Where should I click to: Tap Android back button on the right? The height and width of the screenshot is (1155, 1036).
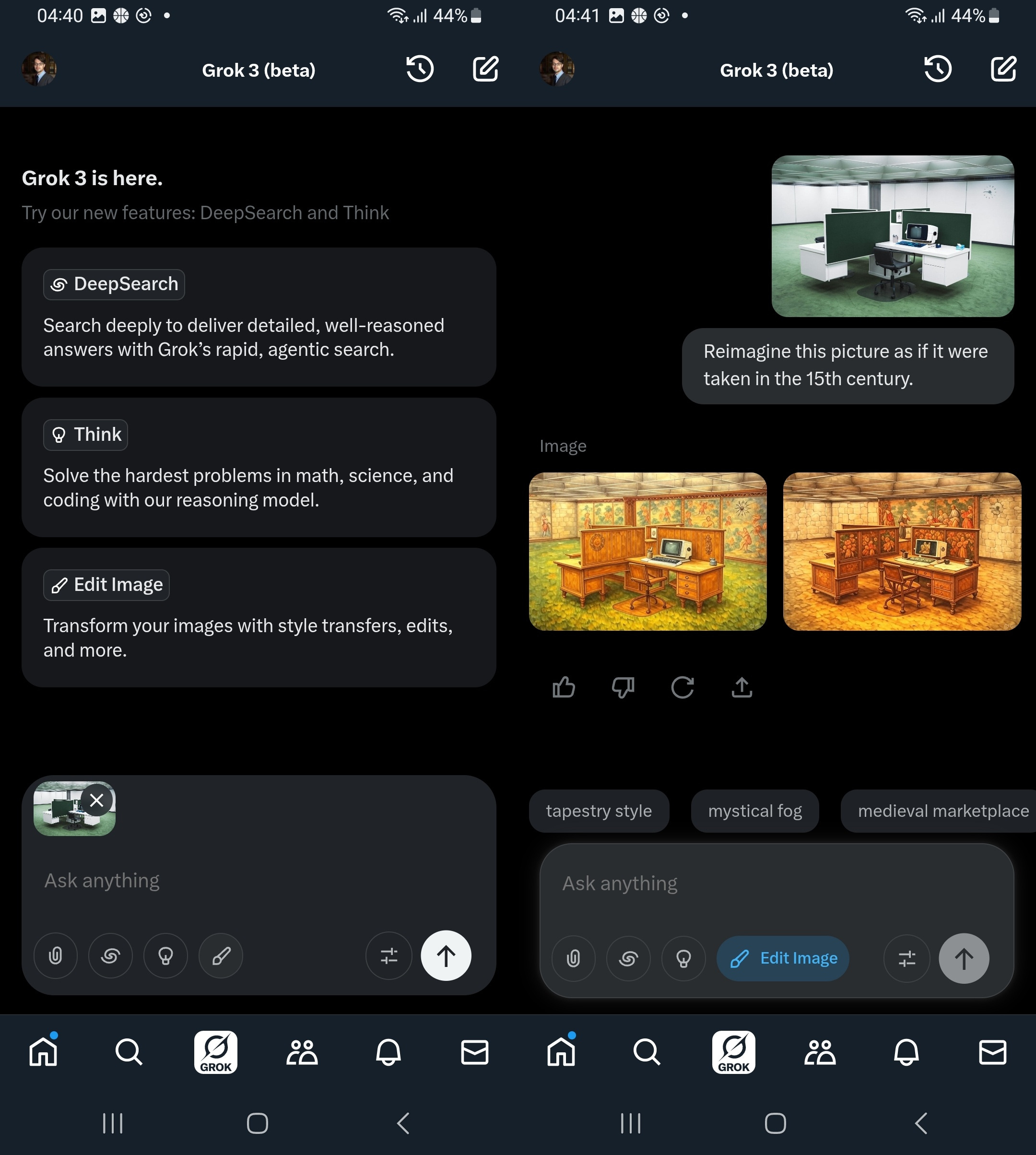(921, 1123)
